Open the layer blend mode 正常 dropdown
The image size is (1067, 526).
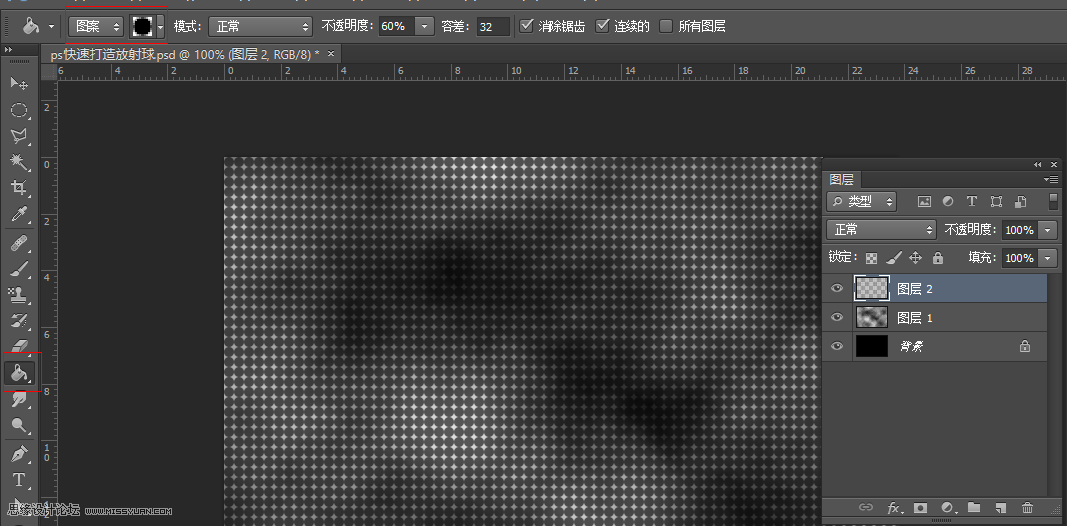[x=882, y=229]
